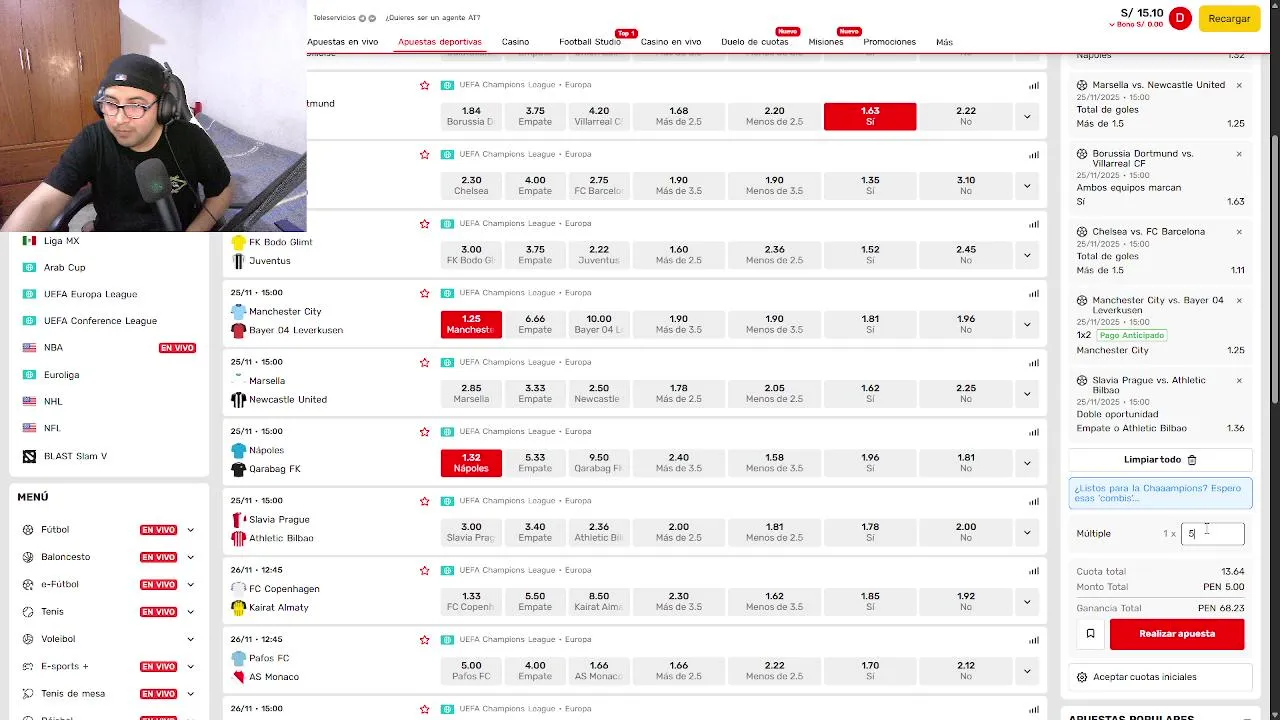
Task: Click Aceptar cuotas iniciales option
Action: pos(1160,677)
